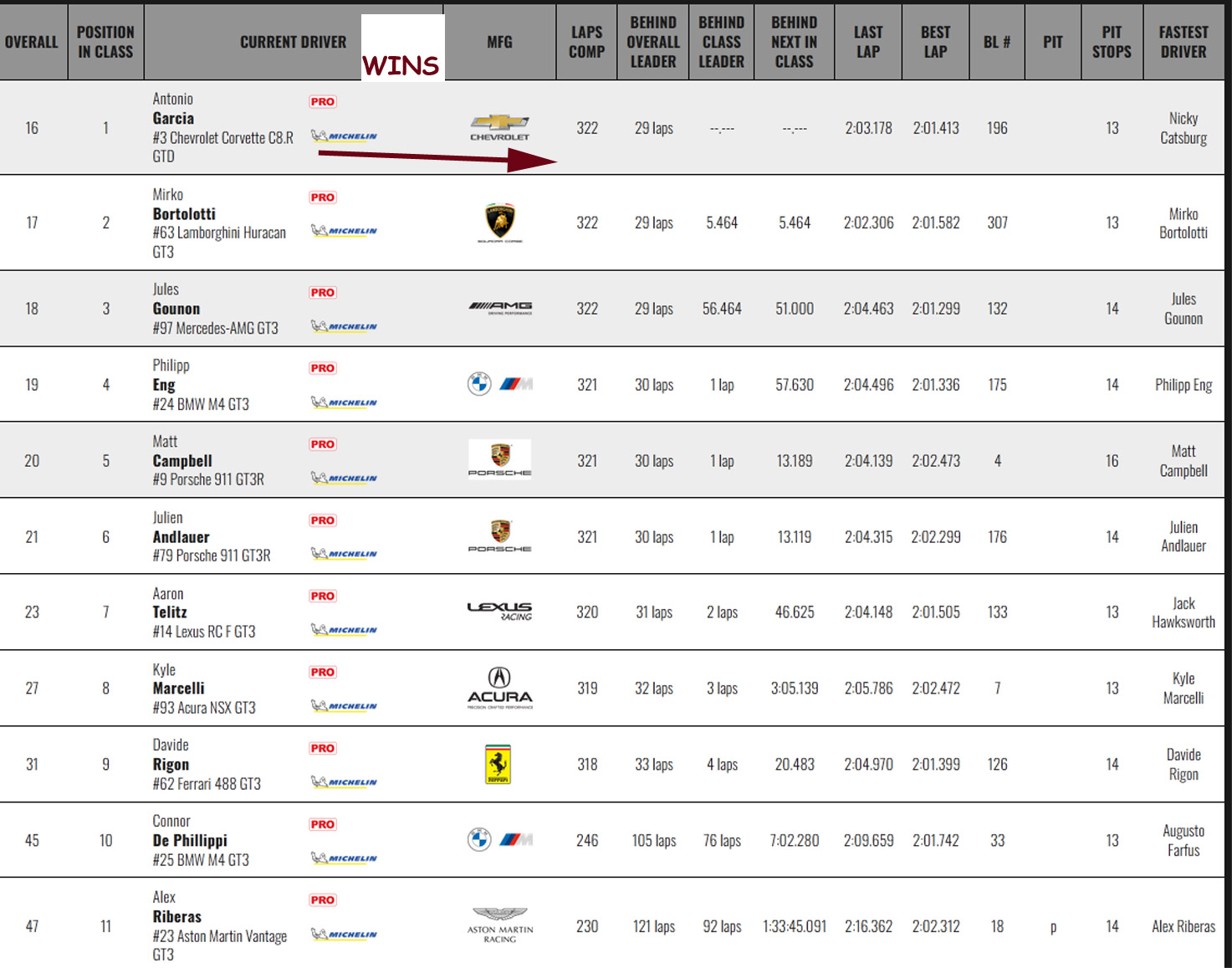Click the Pit Stops column header
This screenshot has width=1232, height=968.
click(1112, 42)
